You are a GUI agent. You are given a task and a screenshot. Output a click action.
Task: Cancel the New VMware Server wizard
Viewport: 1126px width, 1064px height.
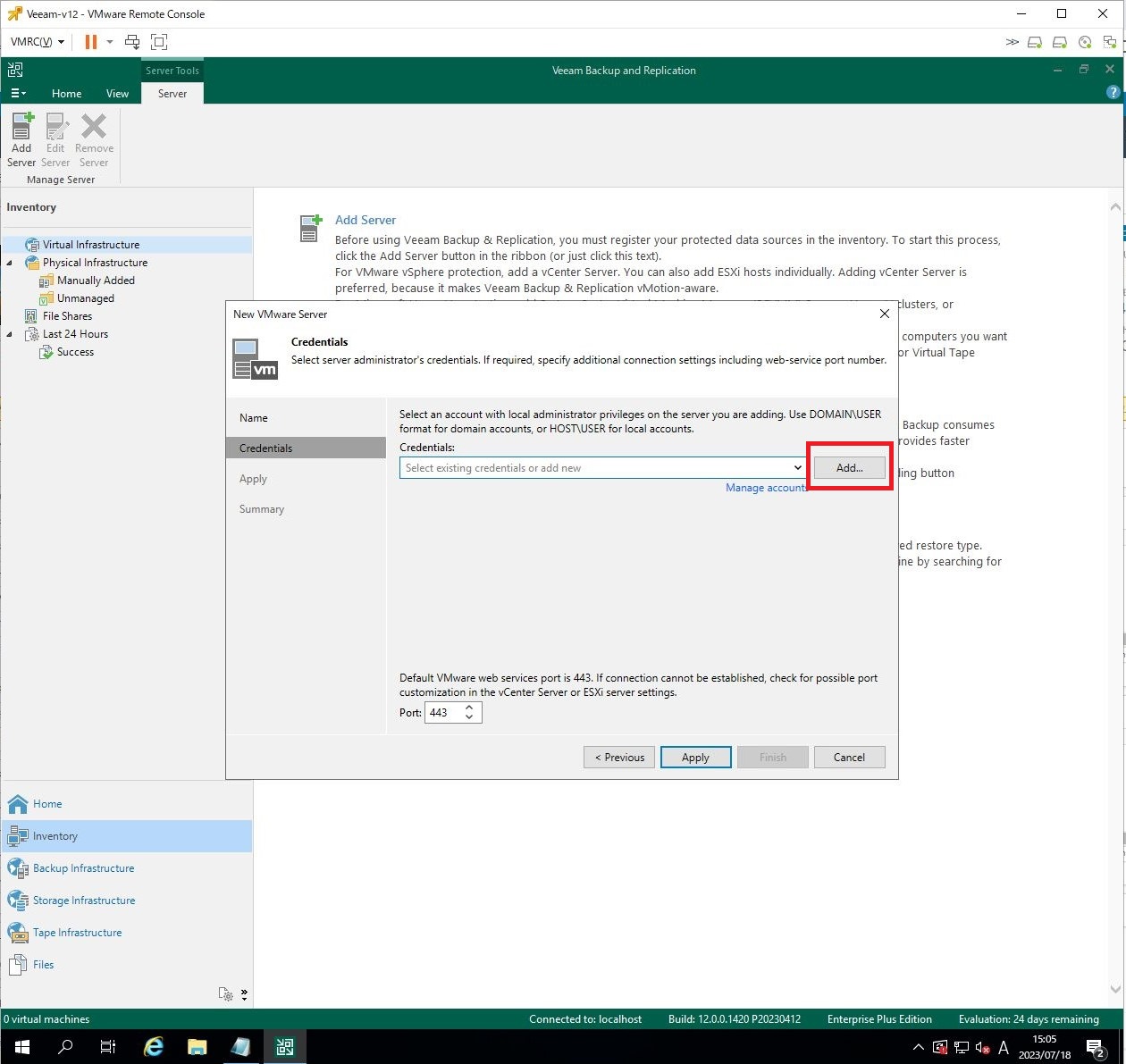[x=849, y=758]
